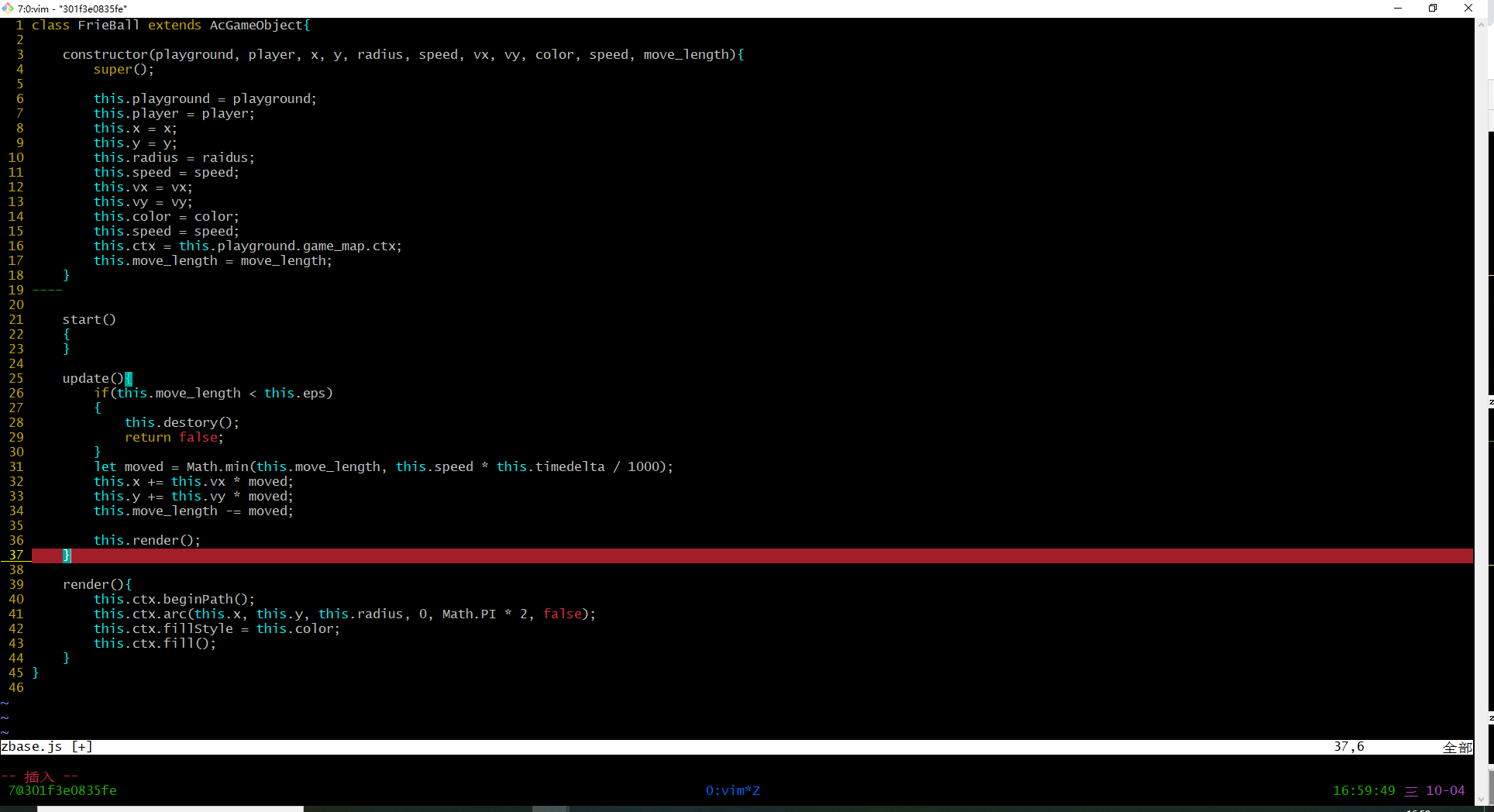This screenshot has width=1494, height=812.
Task: Minimize the vim terminal window
Action: click(x=1398, y=9)
